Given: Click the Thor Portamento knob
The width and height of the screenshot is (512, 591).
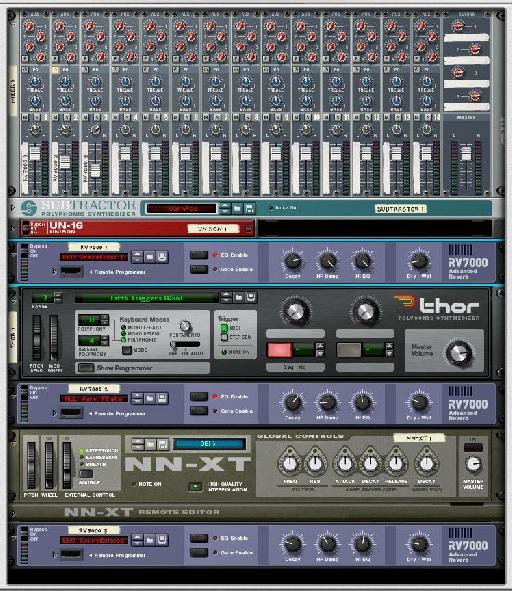Looking at the screenshot, I should (185, 326).
